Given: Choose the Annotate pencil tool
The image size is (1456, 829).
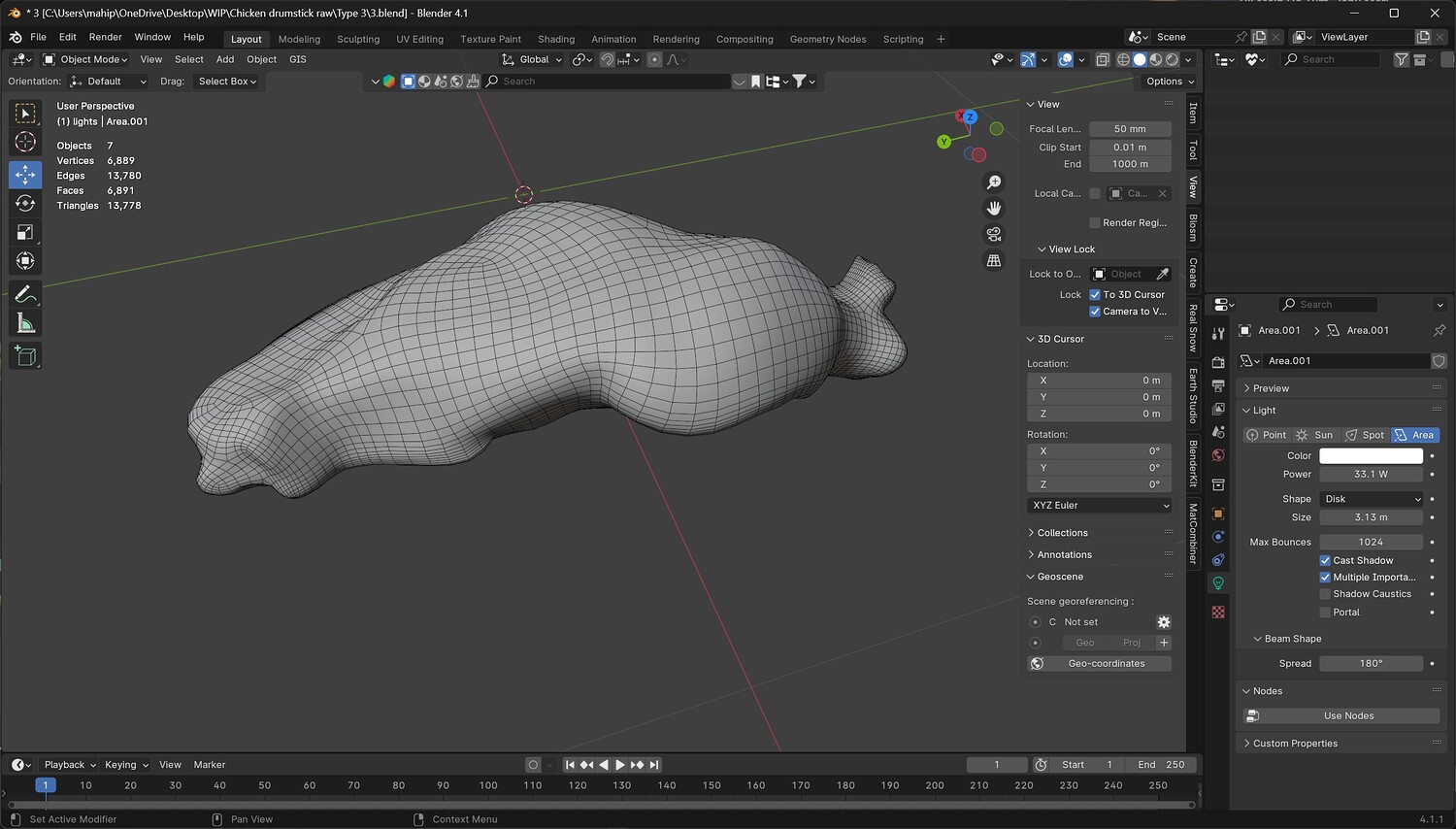Looking at the screenshot, I should click(x=25, y=294).
